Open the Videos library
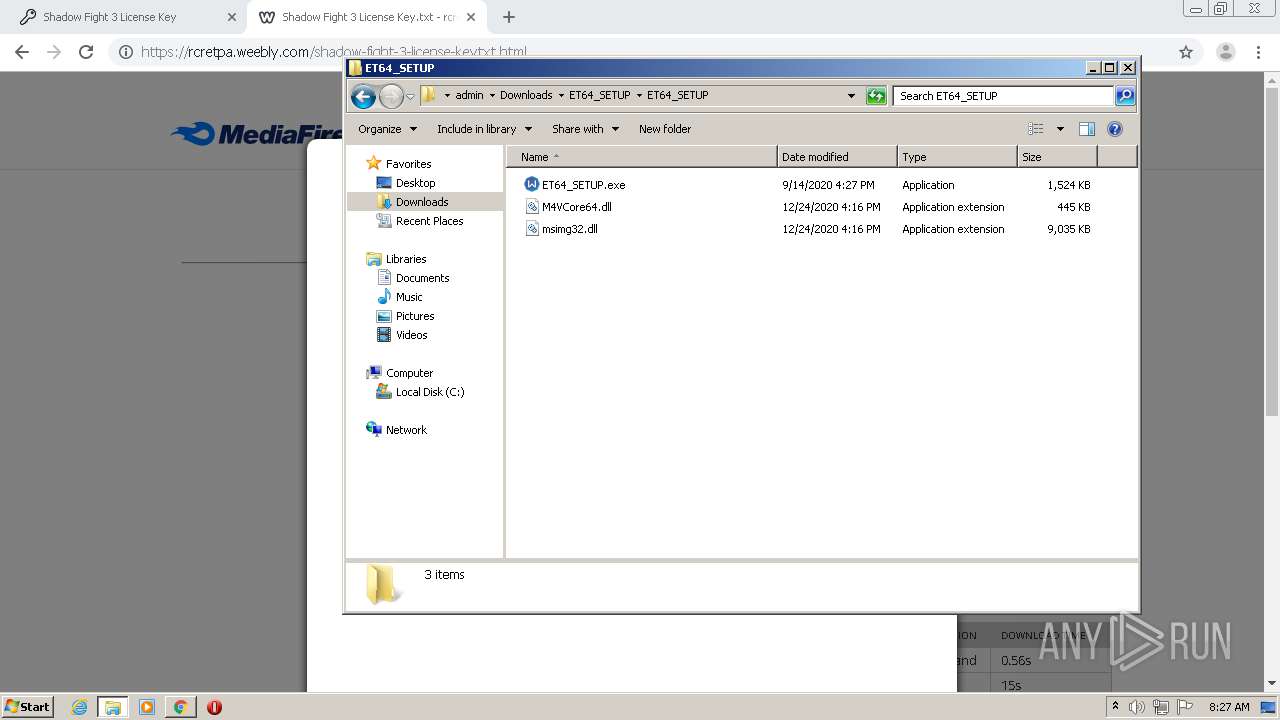Screen dimensions: 1280x720 click(x=411, y=335)
